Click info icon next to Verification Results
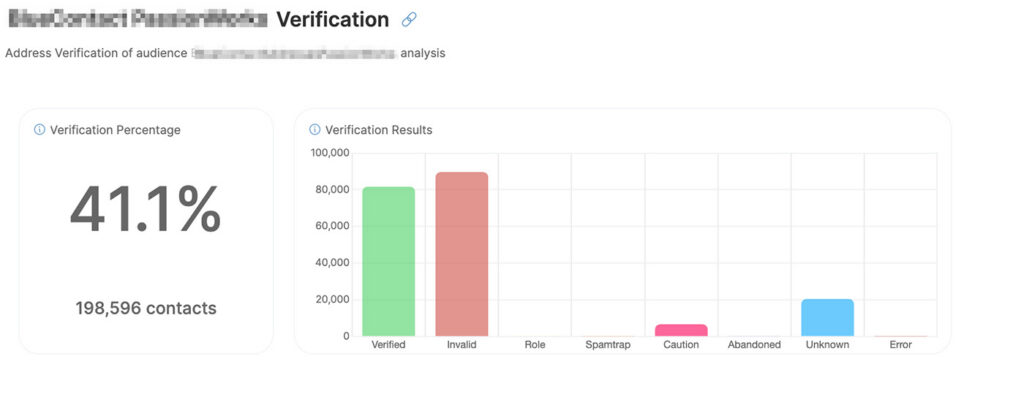 315,130
